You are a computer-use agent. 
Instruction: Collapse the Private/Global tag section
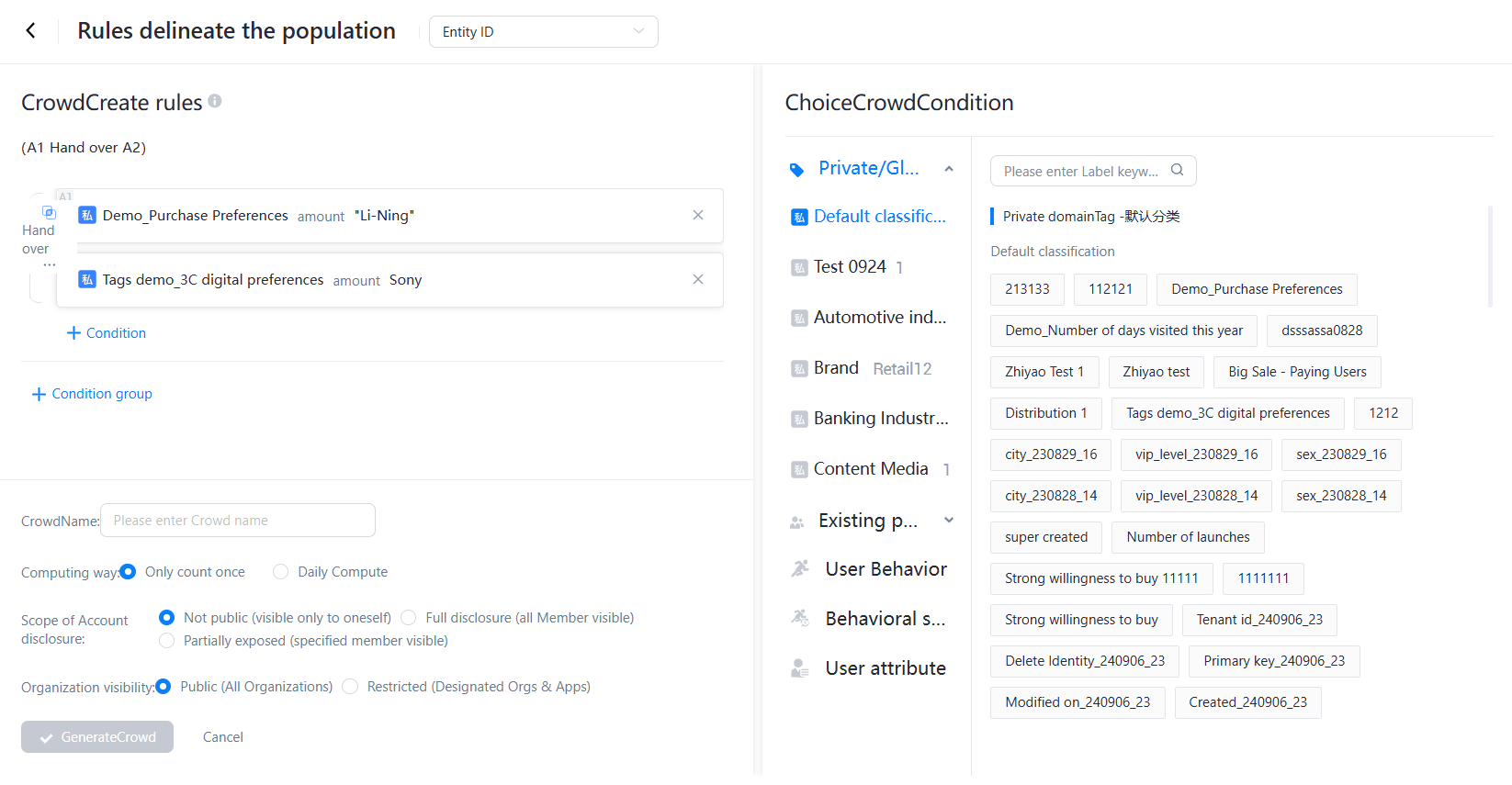click(x=949, y=169)
